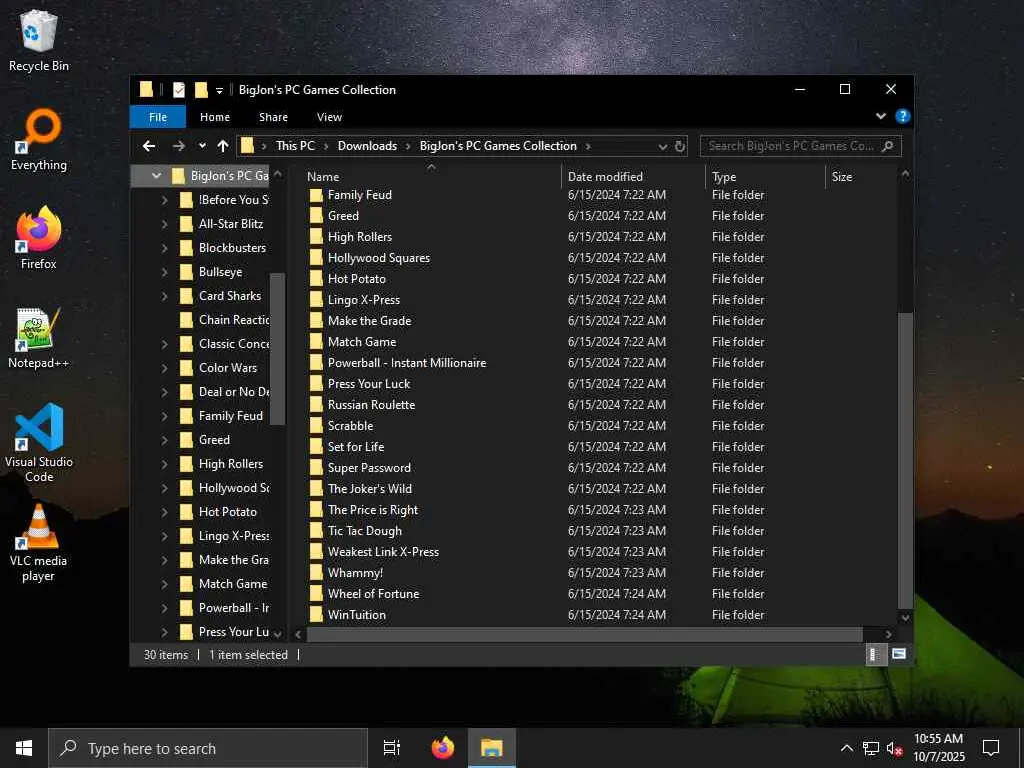
Task: Select Bullseye in the navigation tree
Action: pyautogui.click(x=221, y=272)
